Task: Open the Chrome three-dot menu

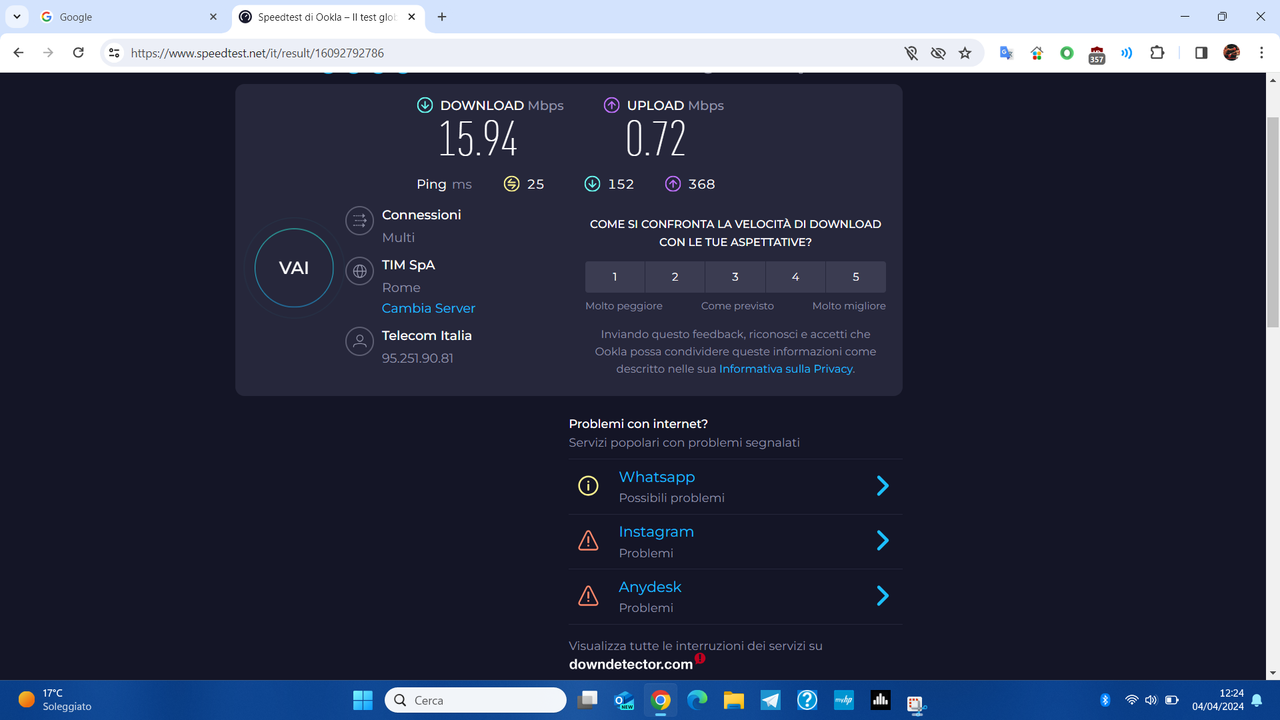Action: pos(1260,53)
